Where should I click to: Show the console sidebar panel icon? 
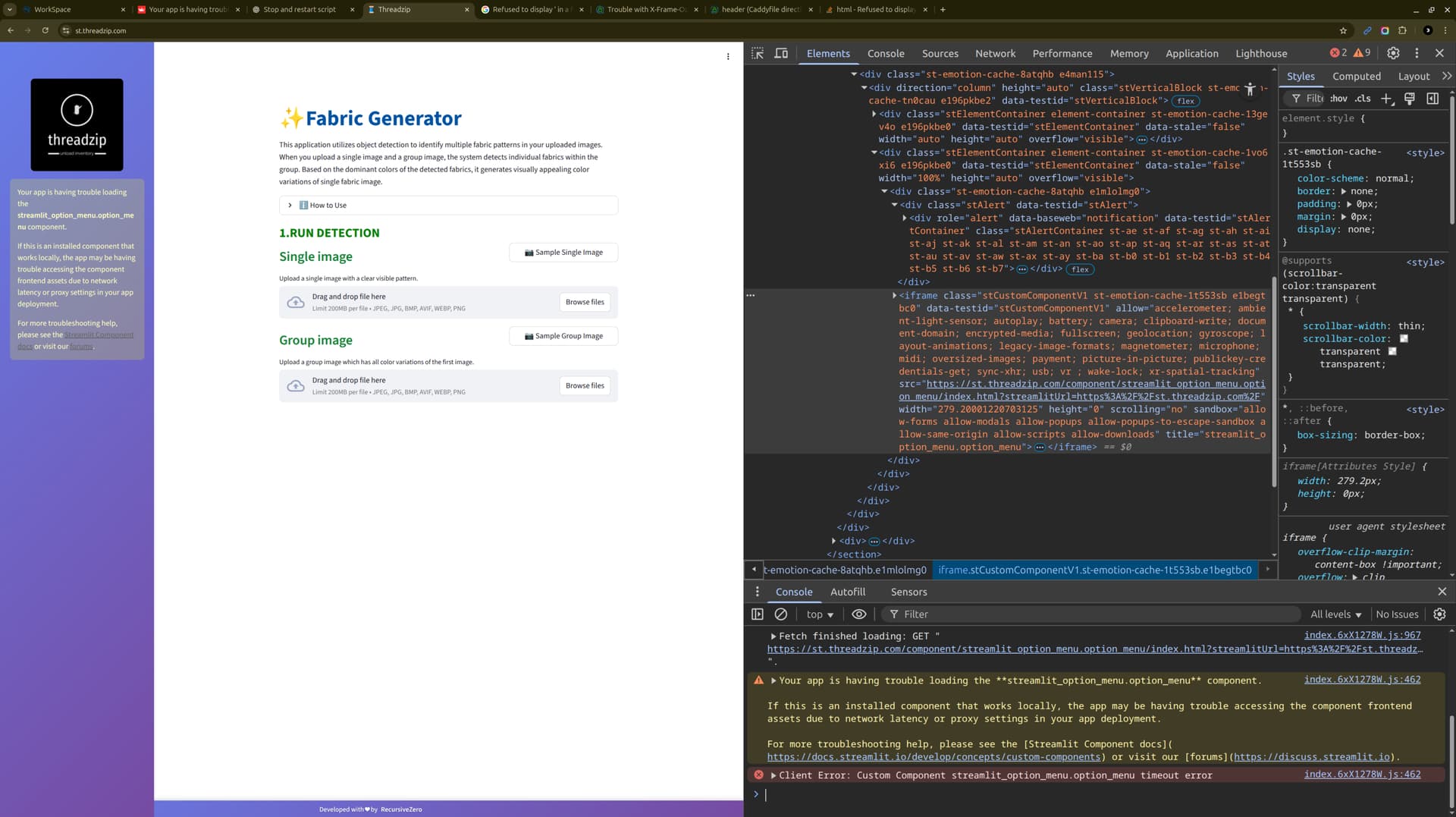click(x=757, y=614)
